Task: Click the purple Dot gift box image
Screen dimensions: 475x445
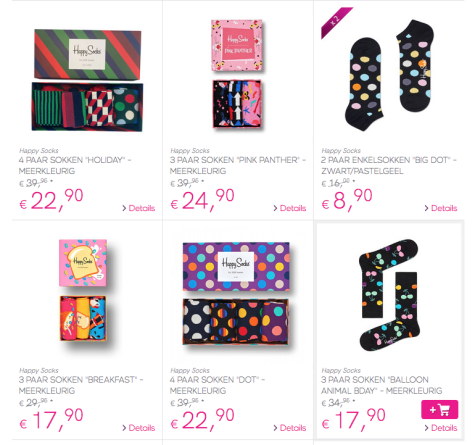Action: (x=236, y=293)
